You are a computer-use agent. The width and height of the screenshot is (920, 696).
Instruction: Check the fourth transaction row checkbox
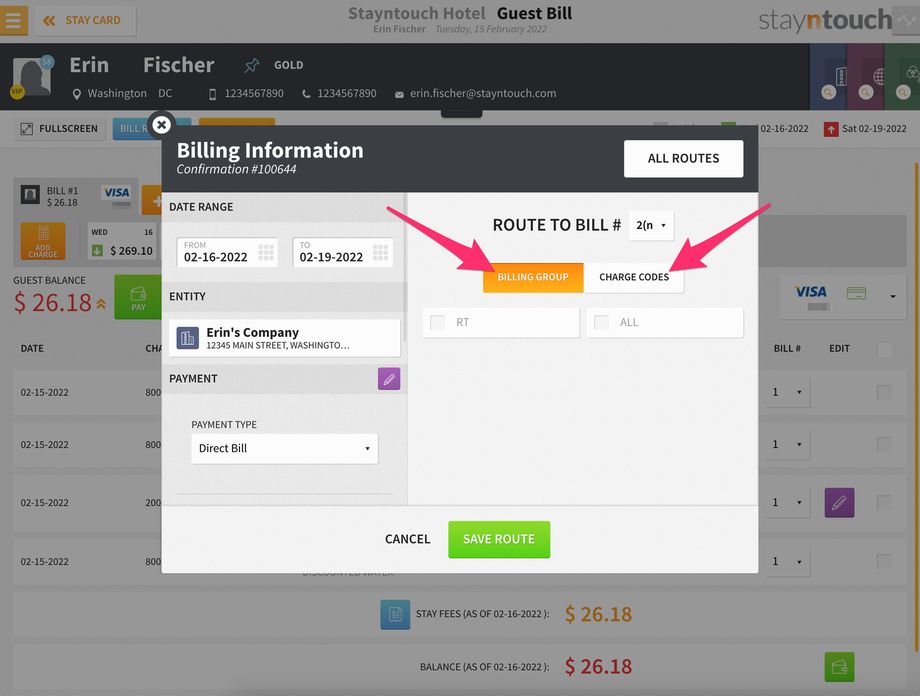pyautogui.click(x=884, y=562)
